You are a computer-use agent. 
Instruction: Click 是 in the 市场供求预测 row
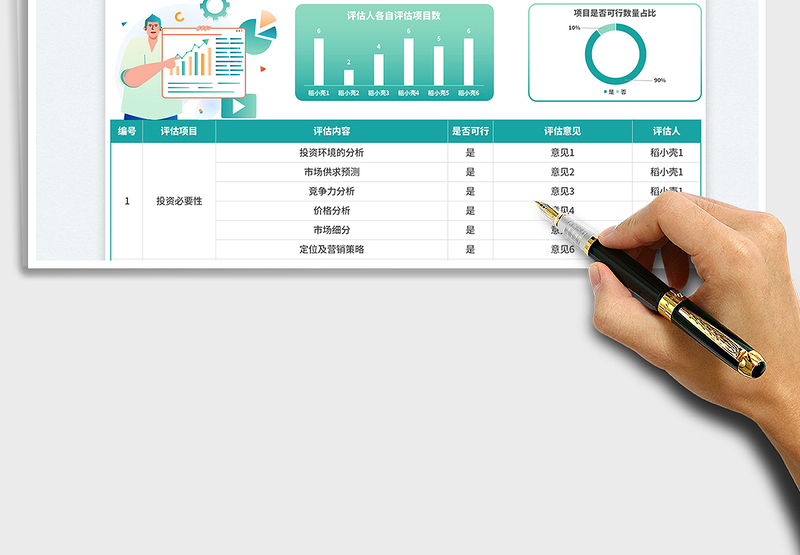(470, 172)
